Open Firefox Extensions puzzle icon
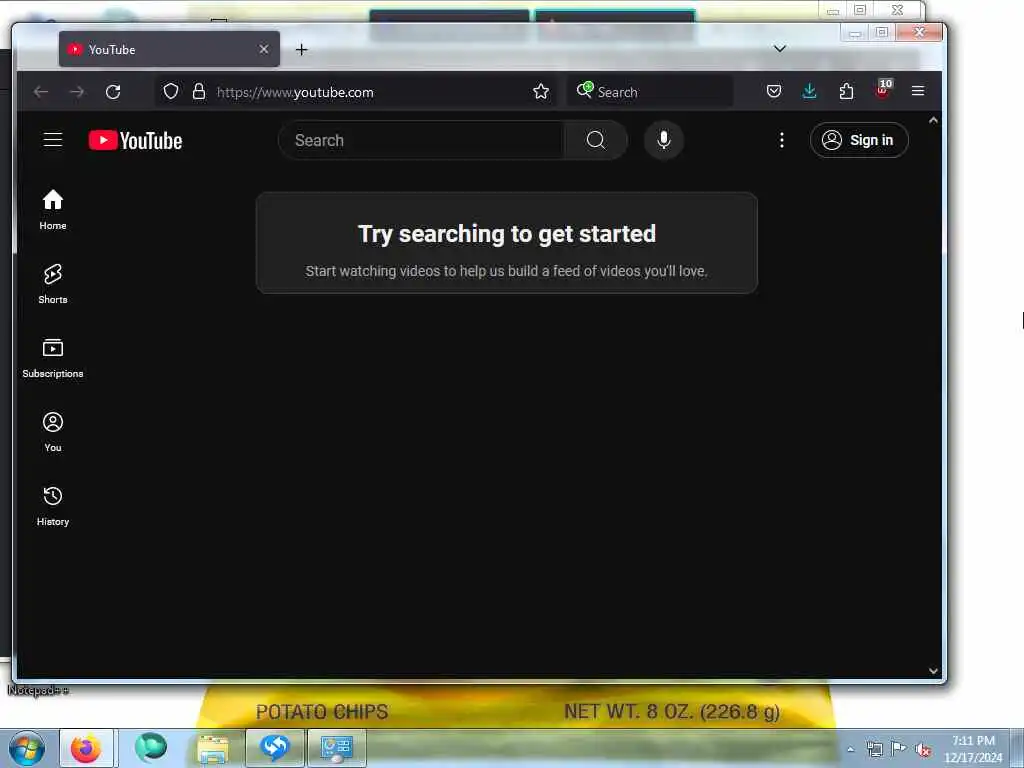The height and width of the screenshot is (768, 1024). [846, 91]
